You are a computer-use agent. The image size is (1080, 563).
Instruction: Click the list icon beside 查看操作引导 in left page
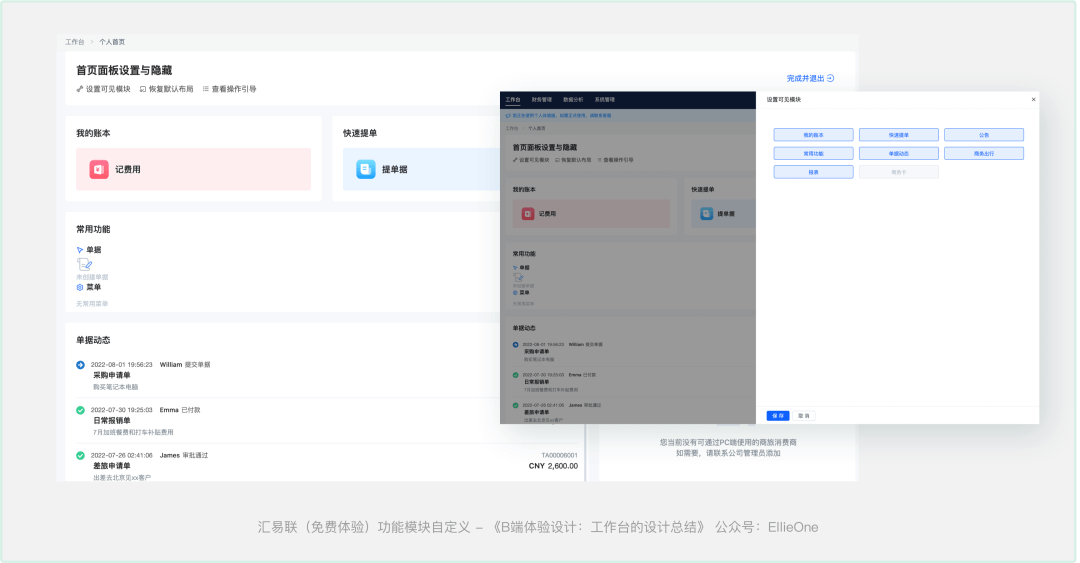[205, 89]
